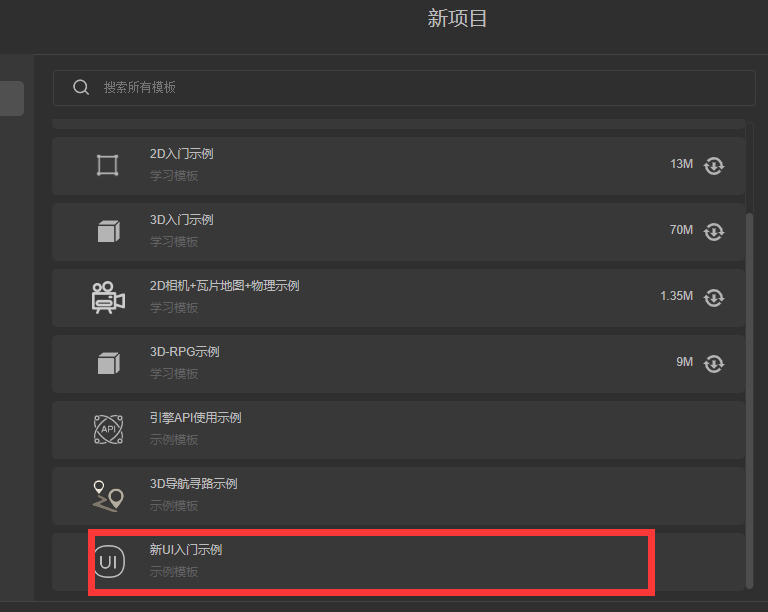Image resolution: width=768 pixels, height=612 pixels.
Task: Click the 2D入门示例 square frame icon
Action: 108,165
